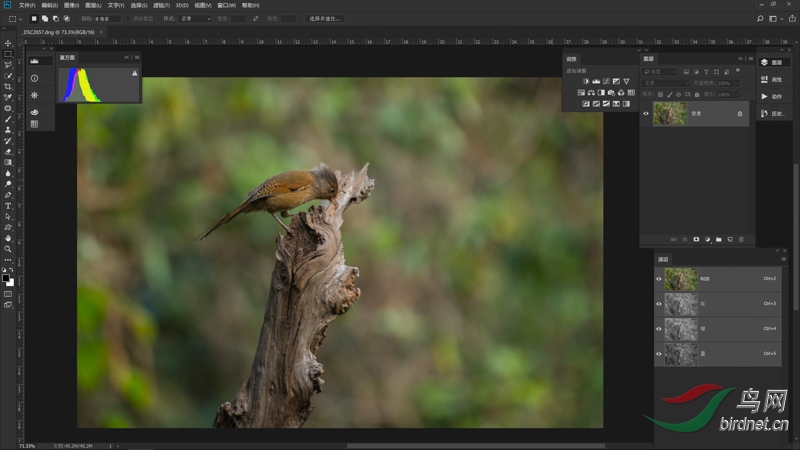
Task: Delete layer using trash icon
Action: click(x=740, y=240)
